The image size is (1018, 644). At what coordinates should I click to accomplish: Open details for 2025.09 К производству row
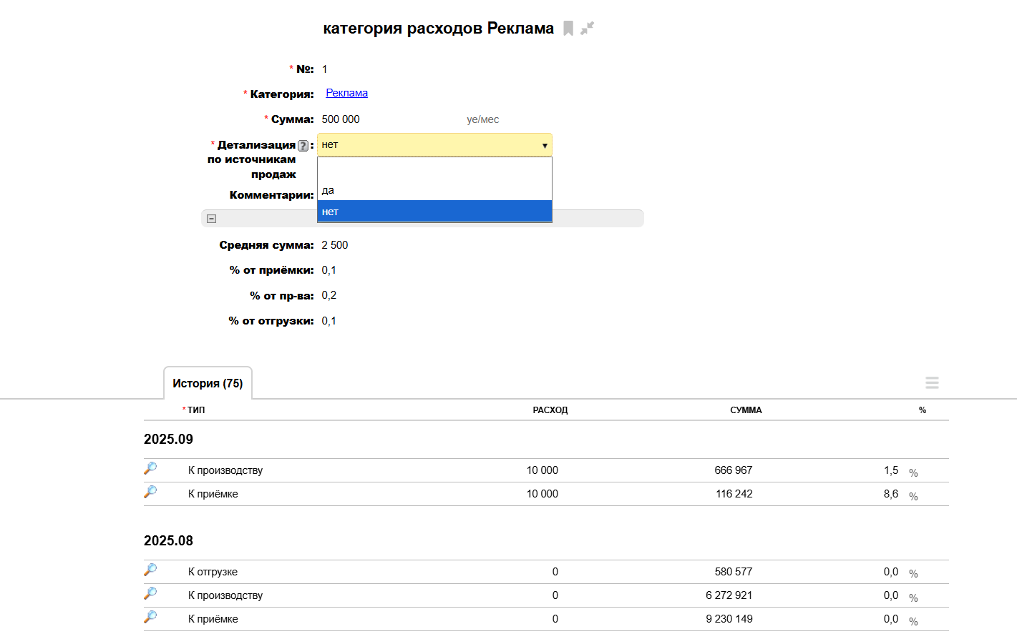(150, 469)
